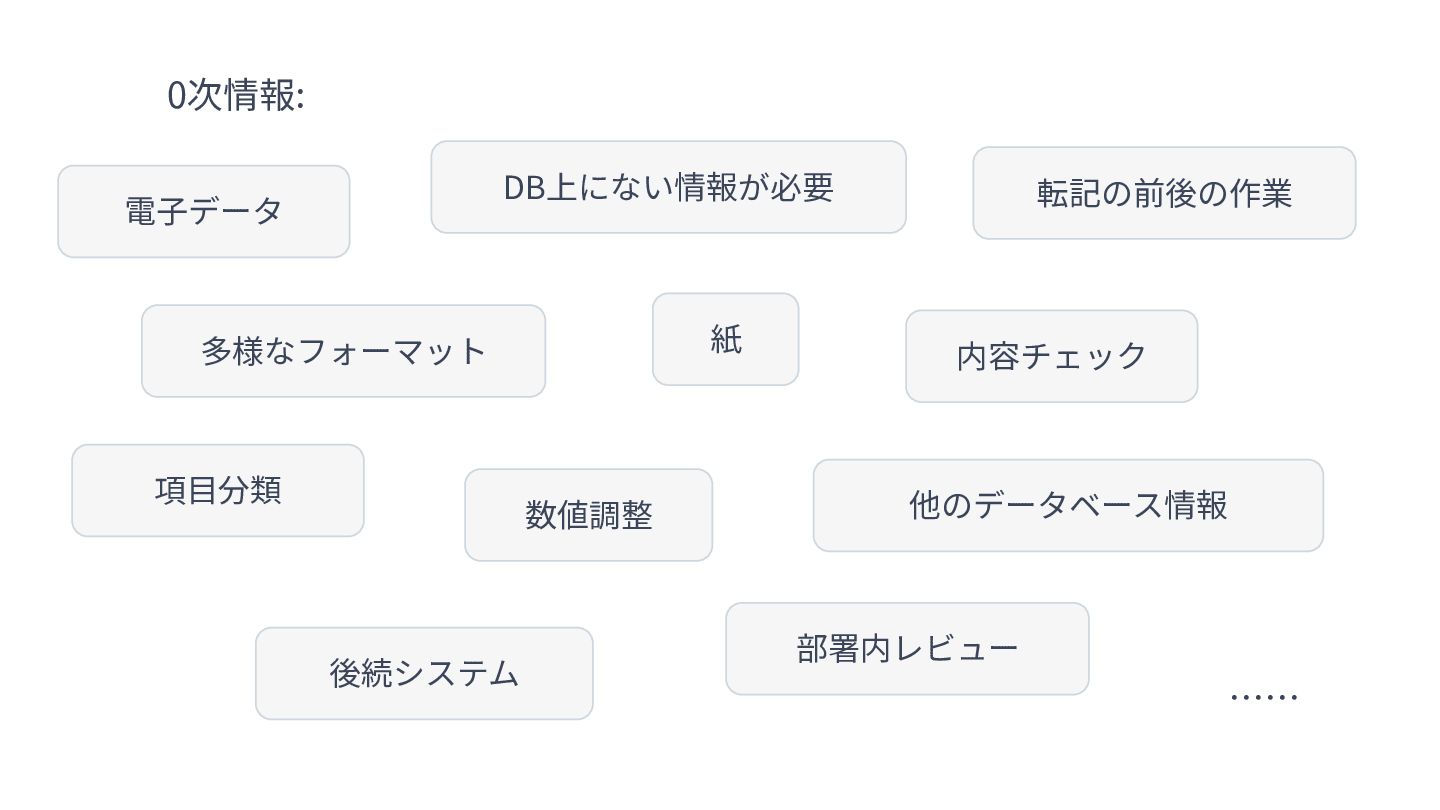The image size is (1440, 810).
Task: Select the 内容チェック box
Action: tap(1052, 356)
